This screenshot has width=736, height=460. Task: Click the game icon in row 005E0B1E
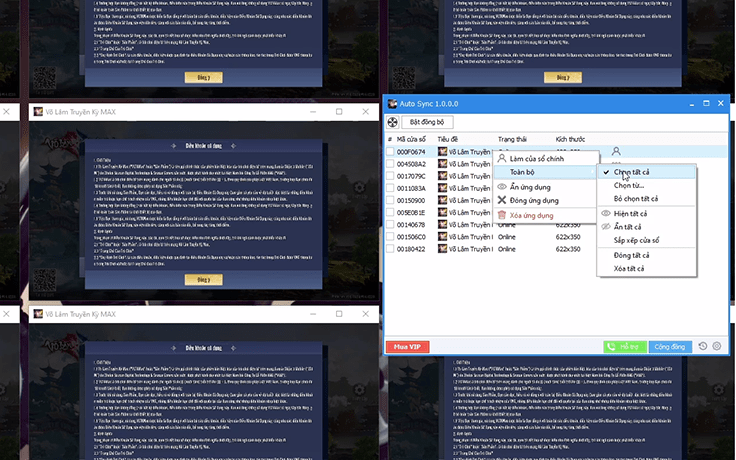pos(442,212)
